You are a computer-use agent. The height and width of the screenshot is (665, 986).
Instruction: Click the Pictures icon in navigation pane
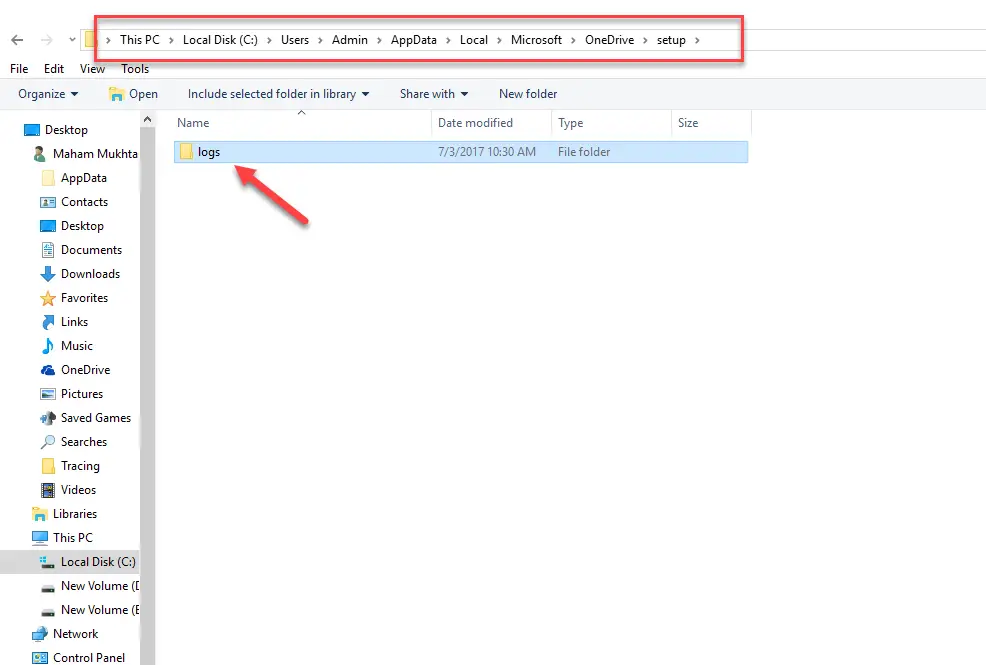coord(48,394)
